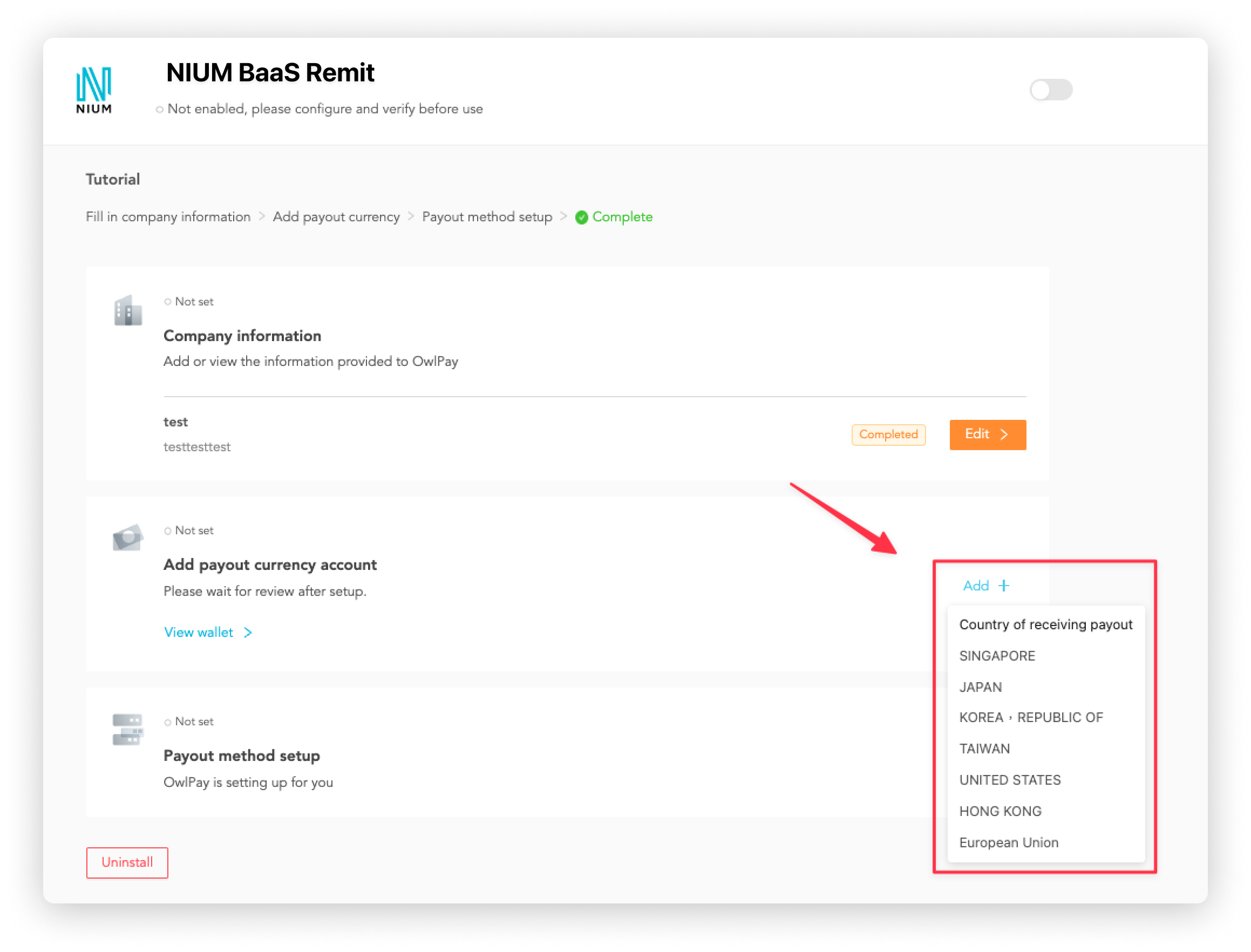Click Please wait for review after setup text
The width and height of the screenshot is (1251, 952).
(x=264, y=591)
